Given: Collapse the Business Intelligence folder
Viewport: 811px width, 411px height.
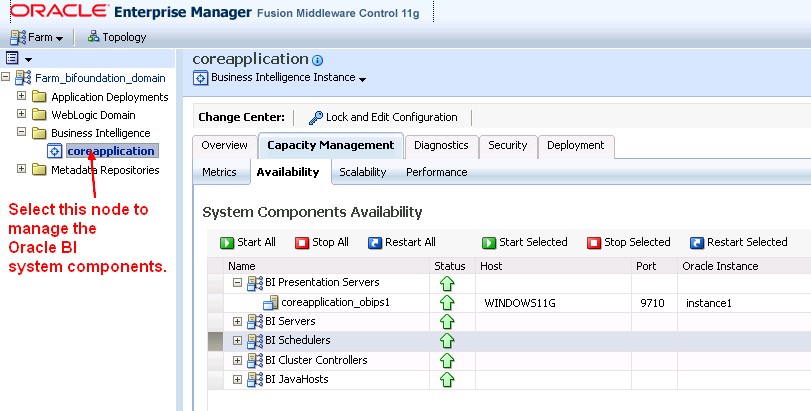Looking at the screenshot, I should 21,132.
